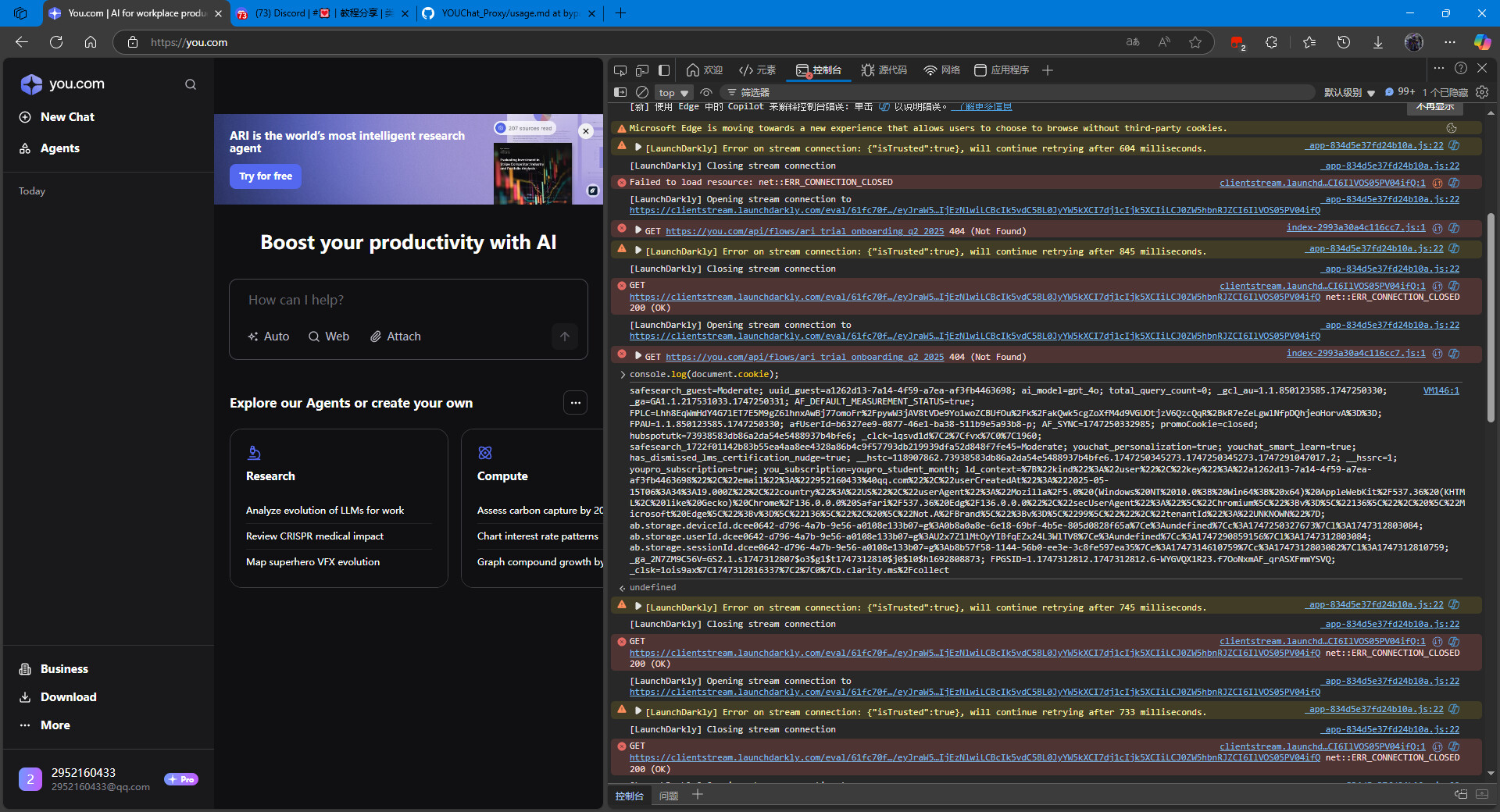Click the Try for free button

pyautogui.click(x=266, y=176)
